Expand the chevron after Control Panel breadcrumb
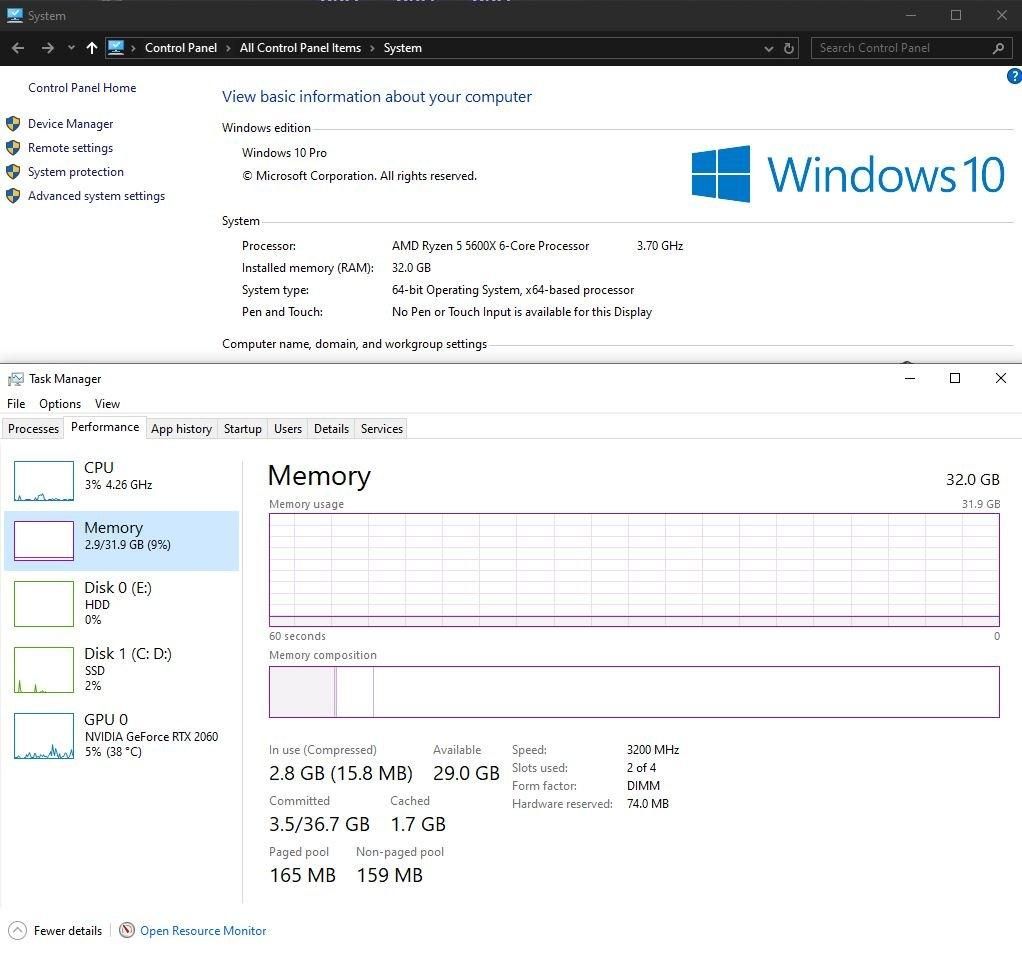1022x955 pixels. 228,48
